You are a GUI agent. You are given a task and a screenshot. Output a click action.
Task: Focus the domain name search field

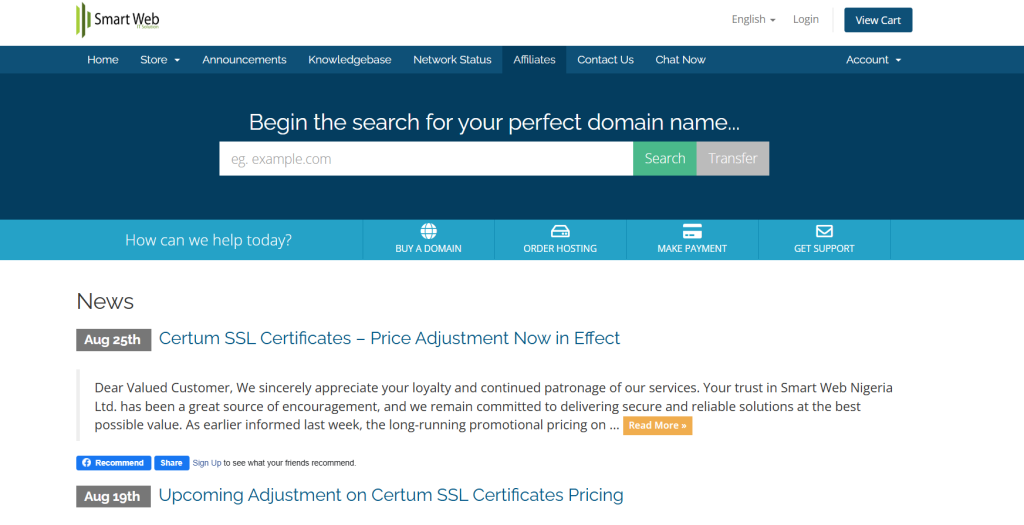pos(426,159)
